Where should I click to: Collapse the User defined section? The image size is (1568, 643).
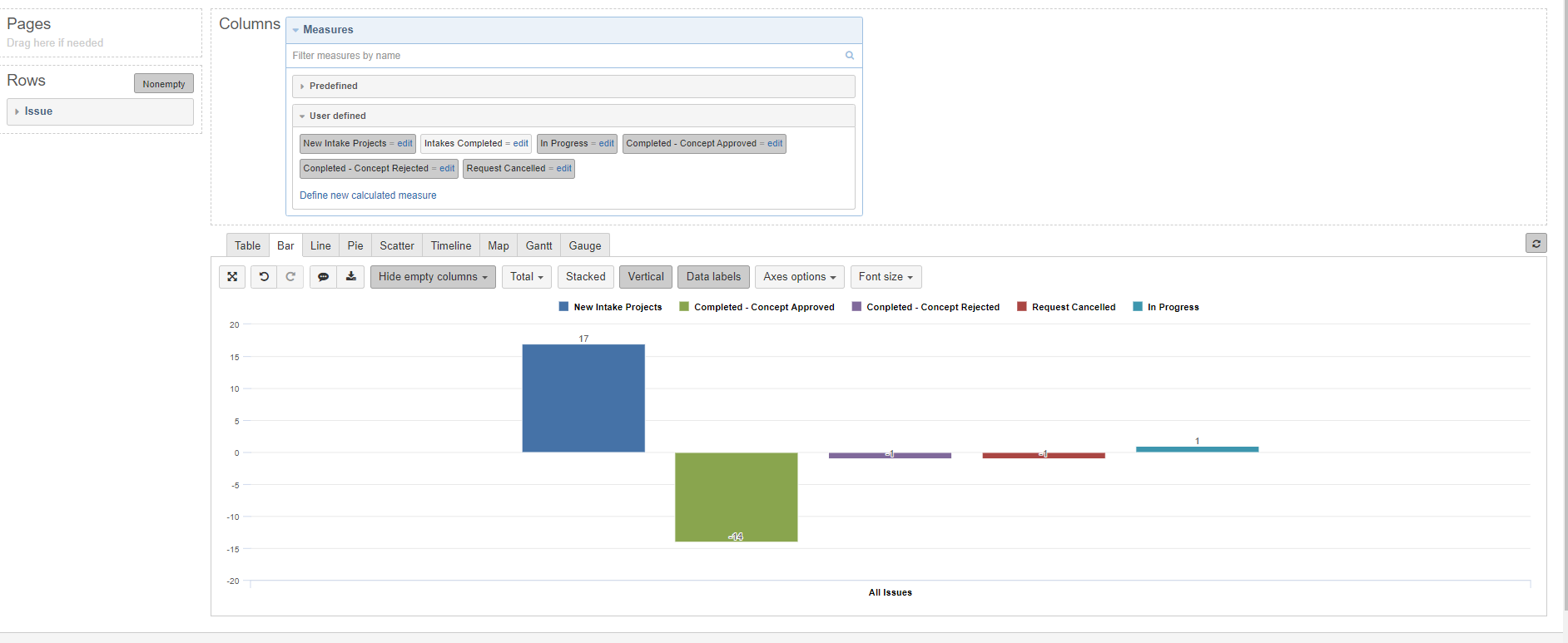tap(573, 116)
